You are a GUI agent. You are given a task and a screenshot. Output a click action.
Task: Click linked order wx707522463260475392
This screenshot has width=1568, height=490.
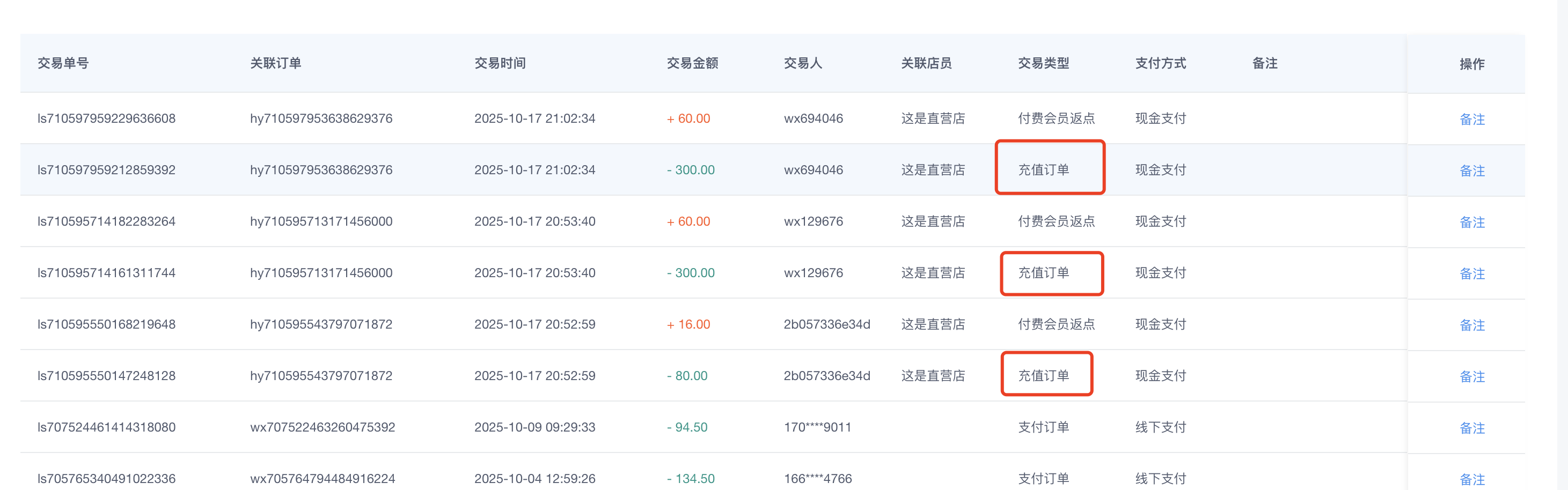(323, 427)
